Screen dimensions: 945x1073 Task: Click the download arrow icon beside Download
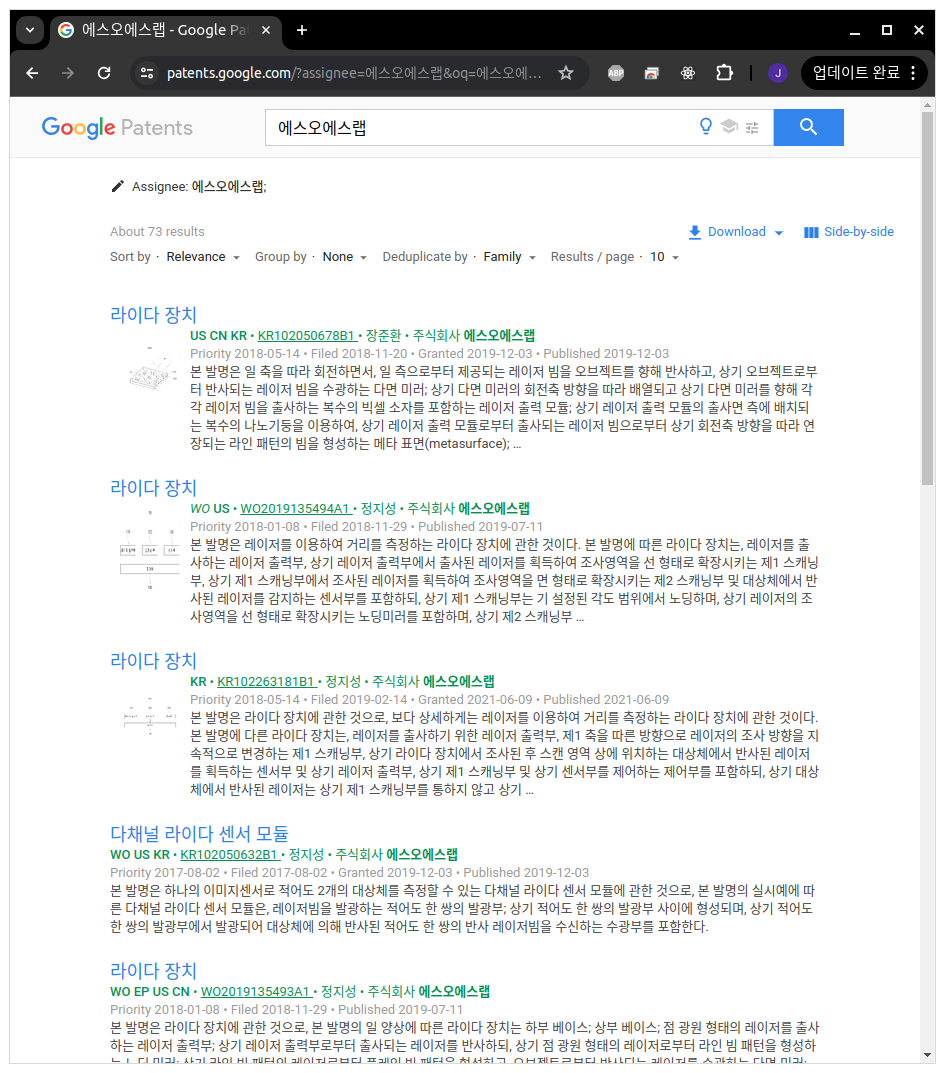[x=692, y=231]
